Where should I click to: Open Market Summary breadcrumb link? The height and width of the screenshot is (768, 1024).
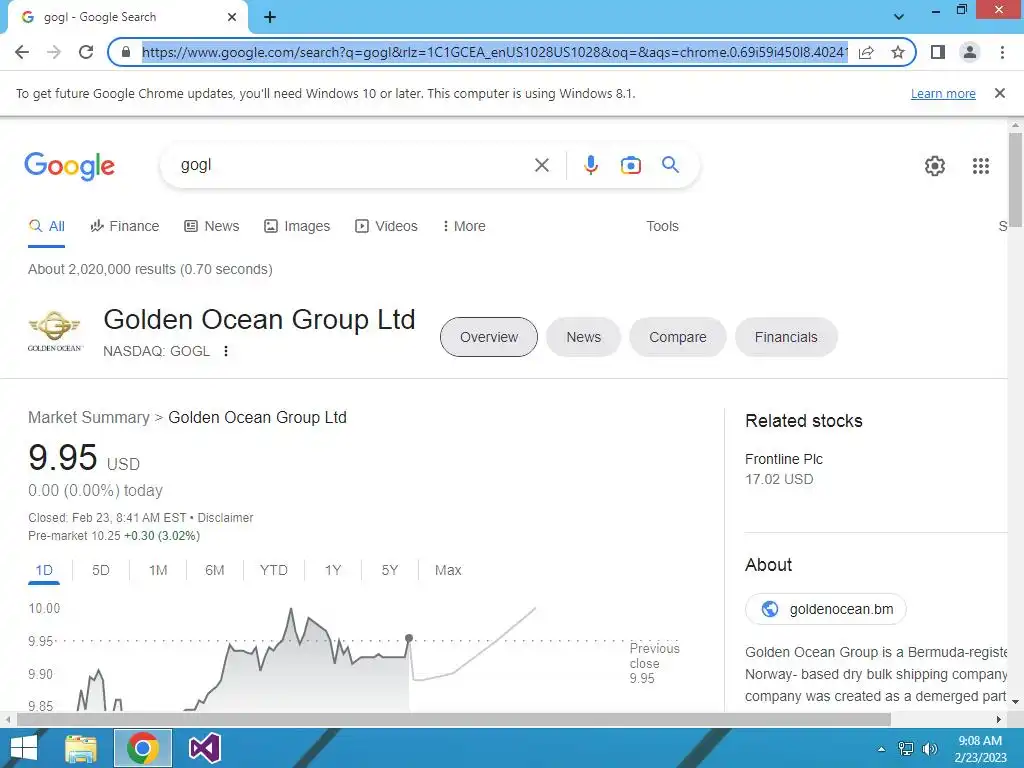click(89, 417)
